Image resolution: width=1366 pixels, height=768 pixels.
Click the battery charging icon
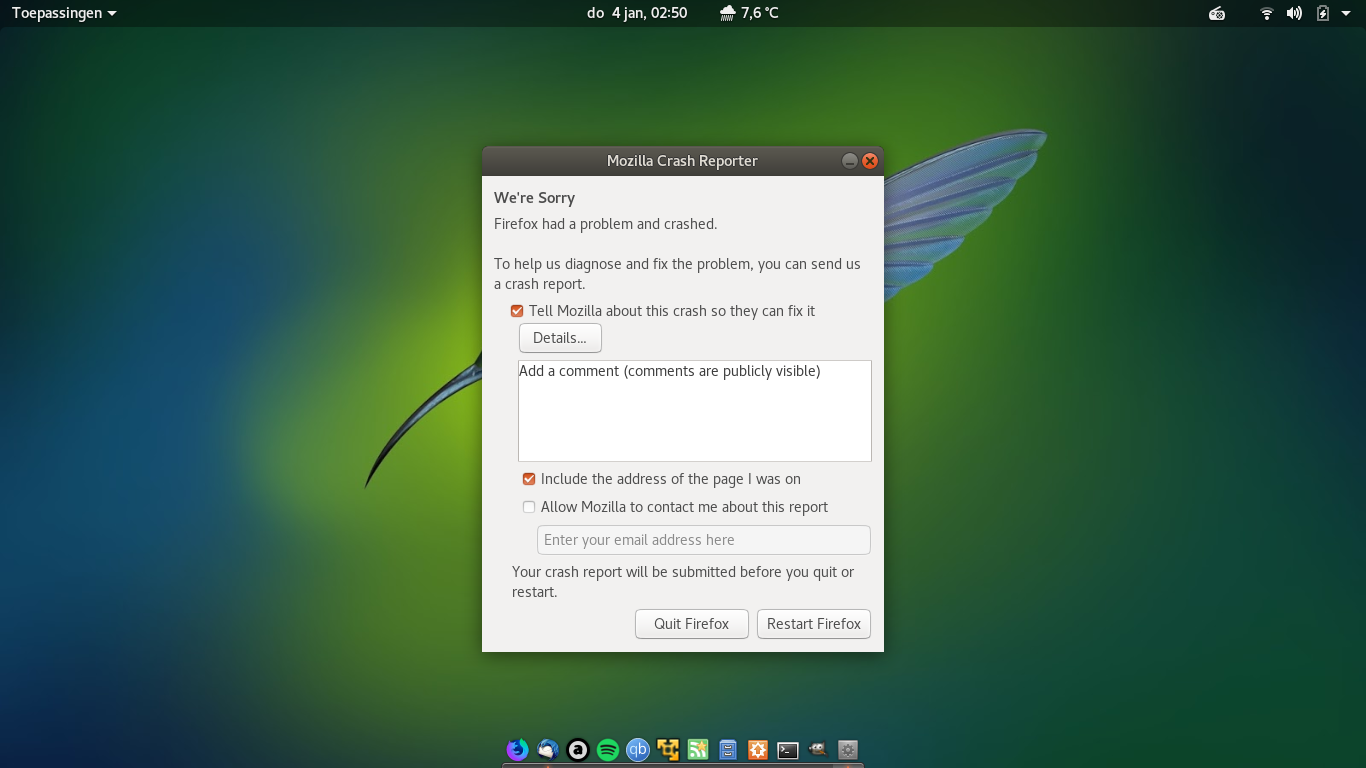point(1323,13)
